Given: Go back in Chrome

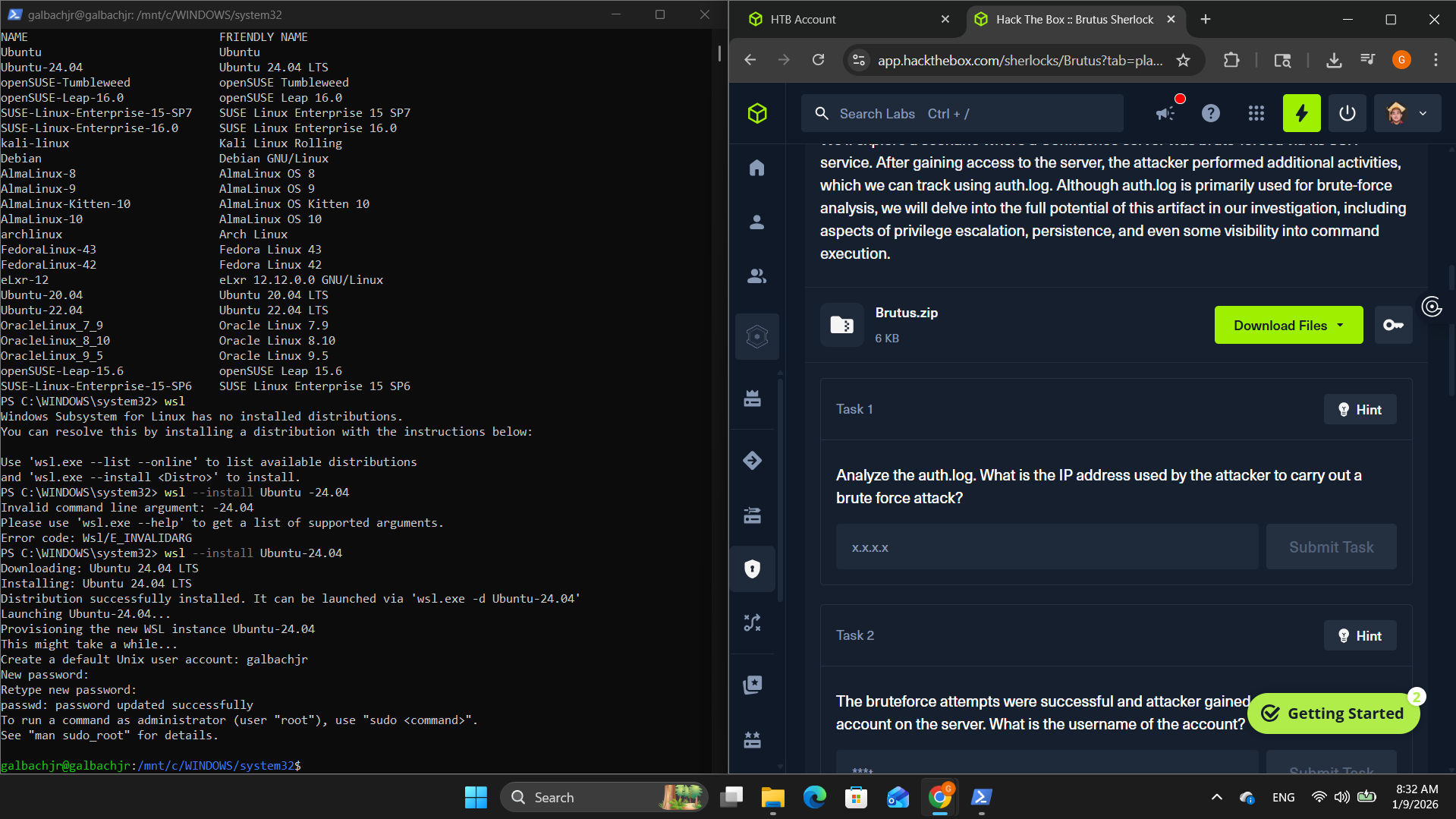Looking at the screenshot, I should click(x=750, y=60).
